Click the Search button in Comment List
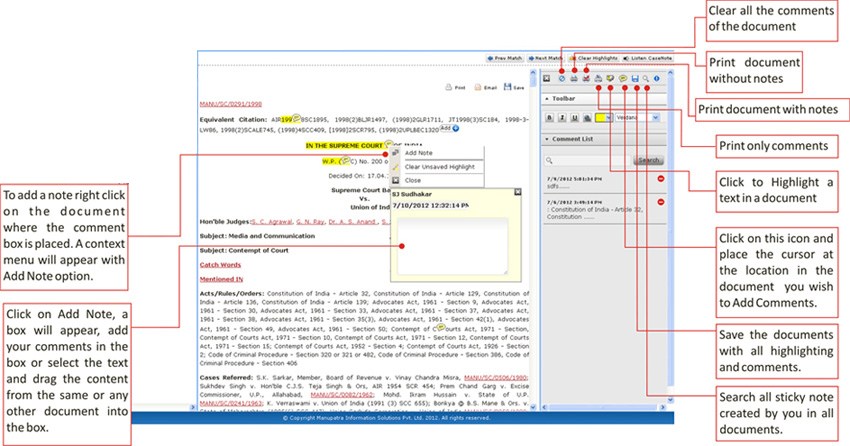The image size is (850, 446). coord(648,160)
